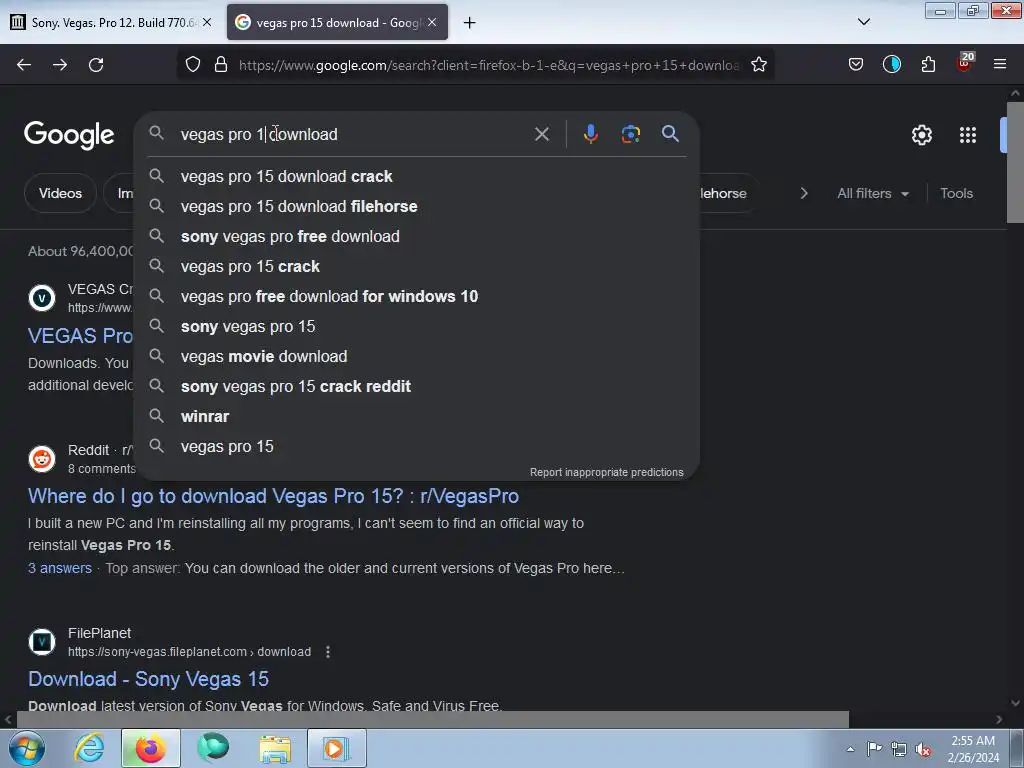Bookmark this page with star icon
This screenshot has width=1024, height=768.
[759, 65]
